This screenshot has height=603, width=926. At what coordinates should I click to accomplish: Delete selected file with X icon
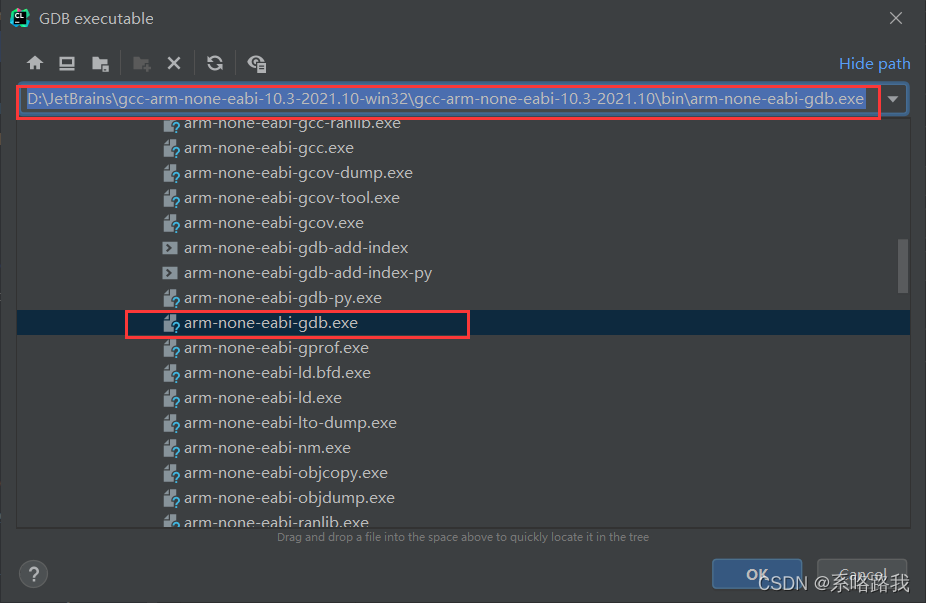[x=174, y=63]
